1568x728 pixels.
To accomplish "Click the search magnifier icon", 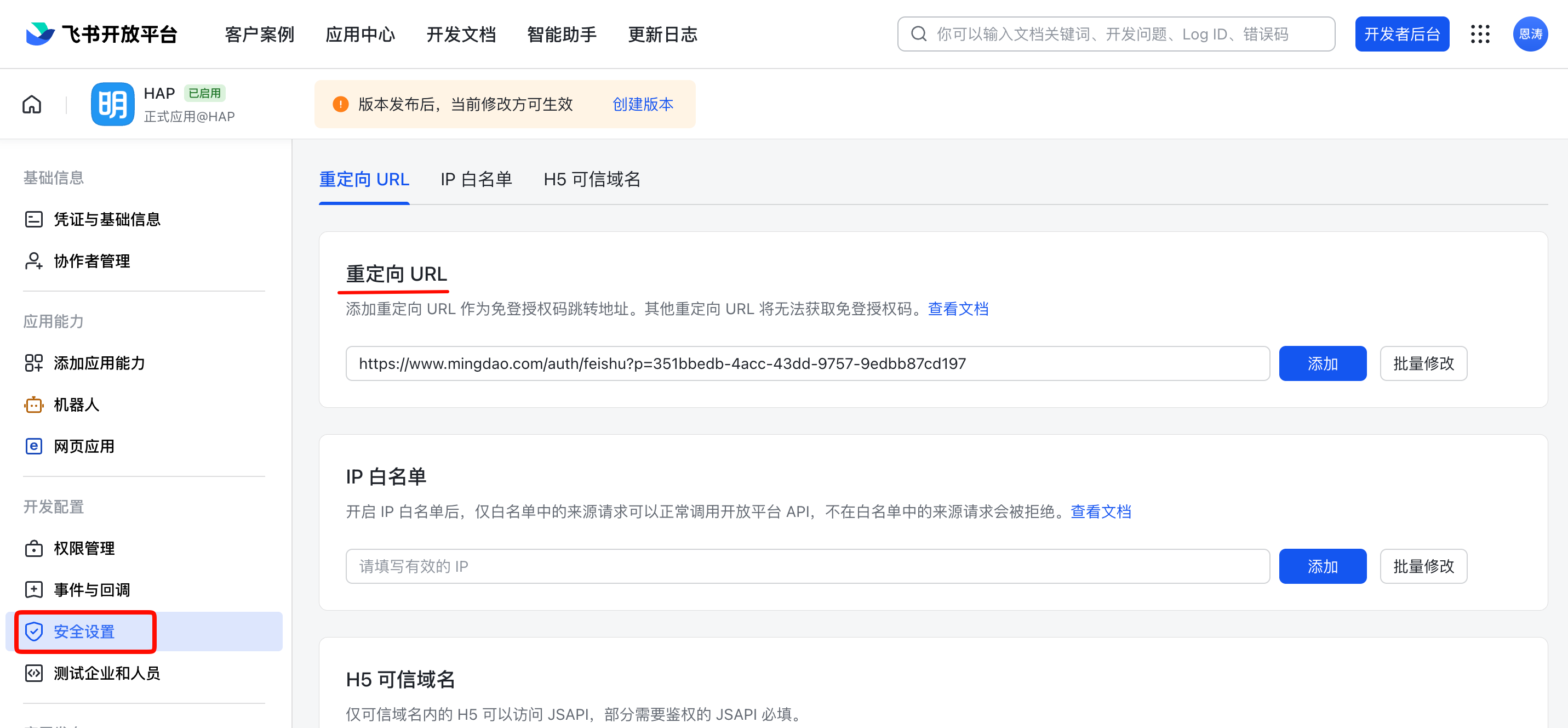I will (919, 34).
